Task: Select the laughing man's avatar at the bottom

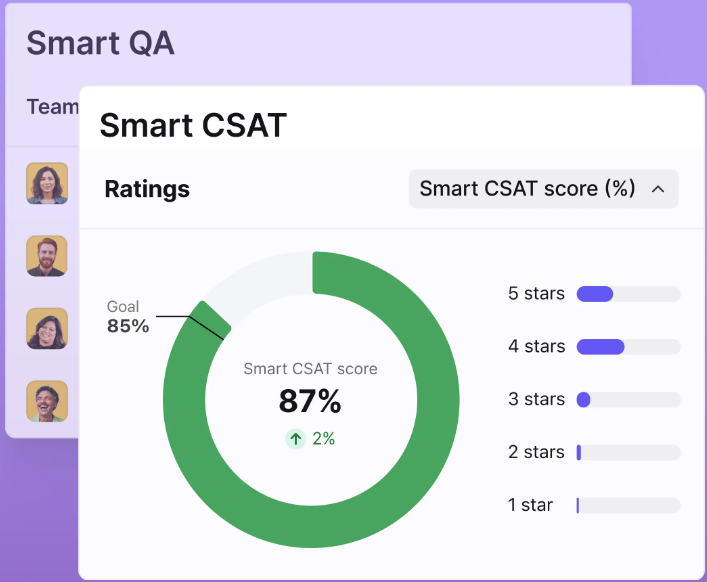Action: (47, 401)
